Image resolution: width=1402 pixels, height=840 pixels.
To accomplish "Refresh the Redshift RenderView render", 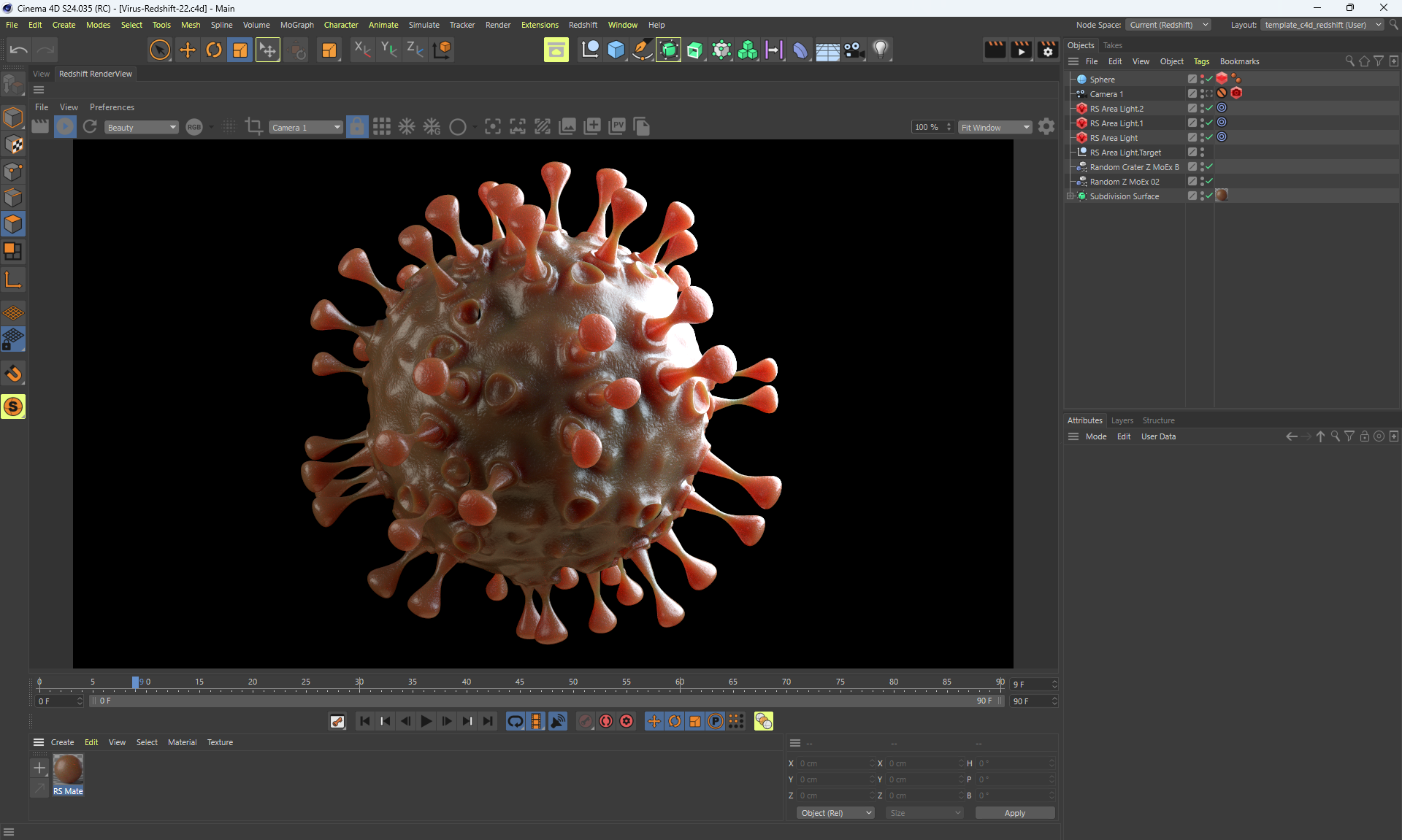I will [x=90, y=126].
